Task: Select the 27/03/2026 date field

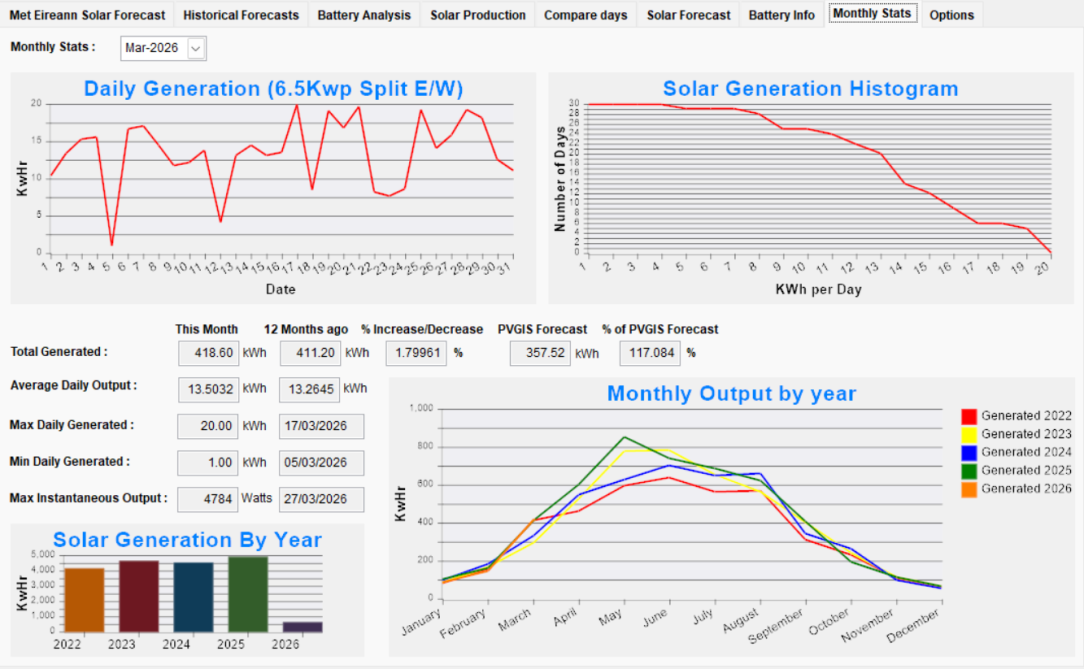Action: [321, 500]
